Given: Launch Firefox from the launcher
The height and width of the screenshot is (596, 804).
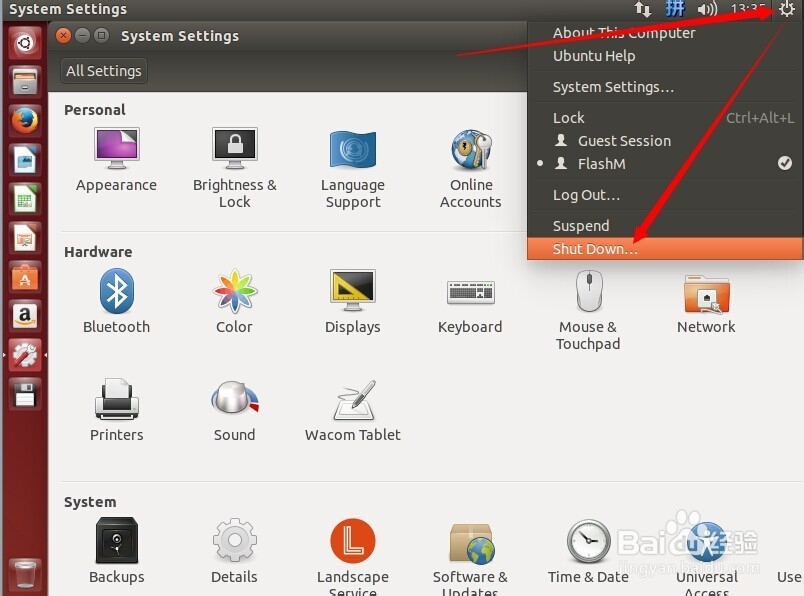Looking at the screenshot, I should (x=25, y=121).
